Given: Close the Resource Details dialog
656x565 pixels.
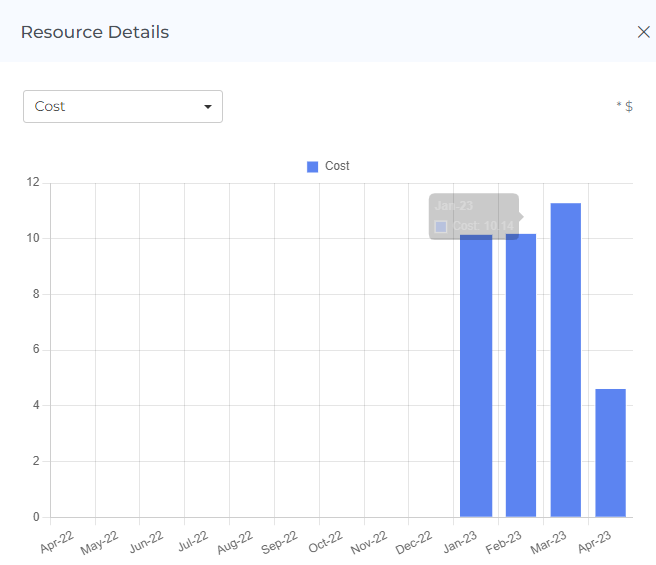Looking at the screenshot, I should [x=643, y=32].
